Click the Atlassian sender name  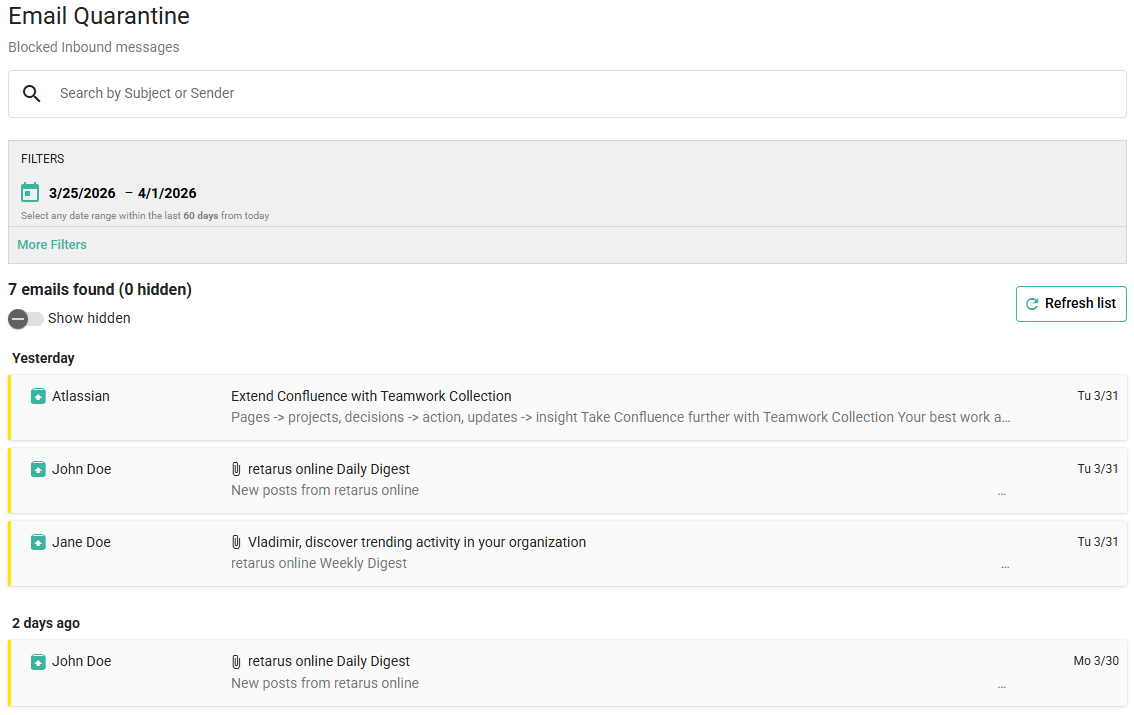point(81,396)
